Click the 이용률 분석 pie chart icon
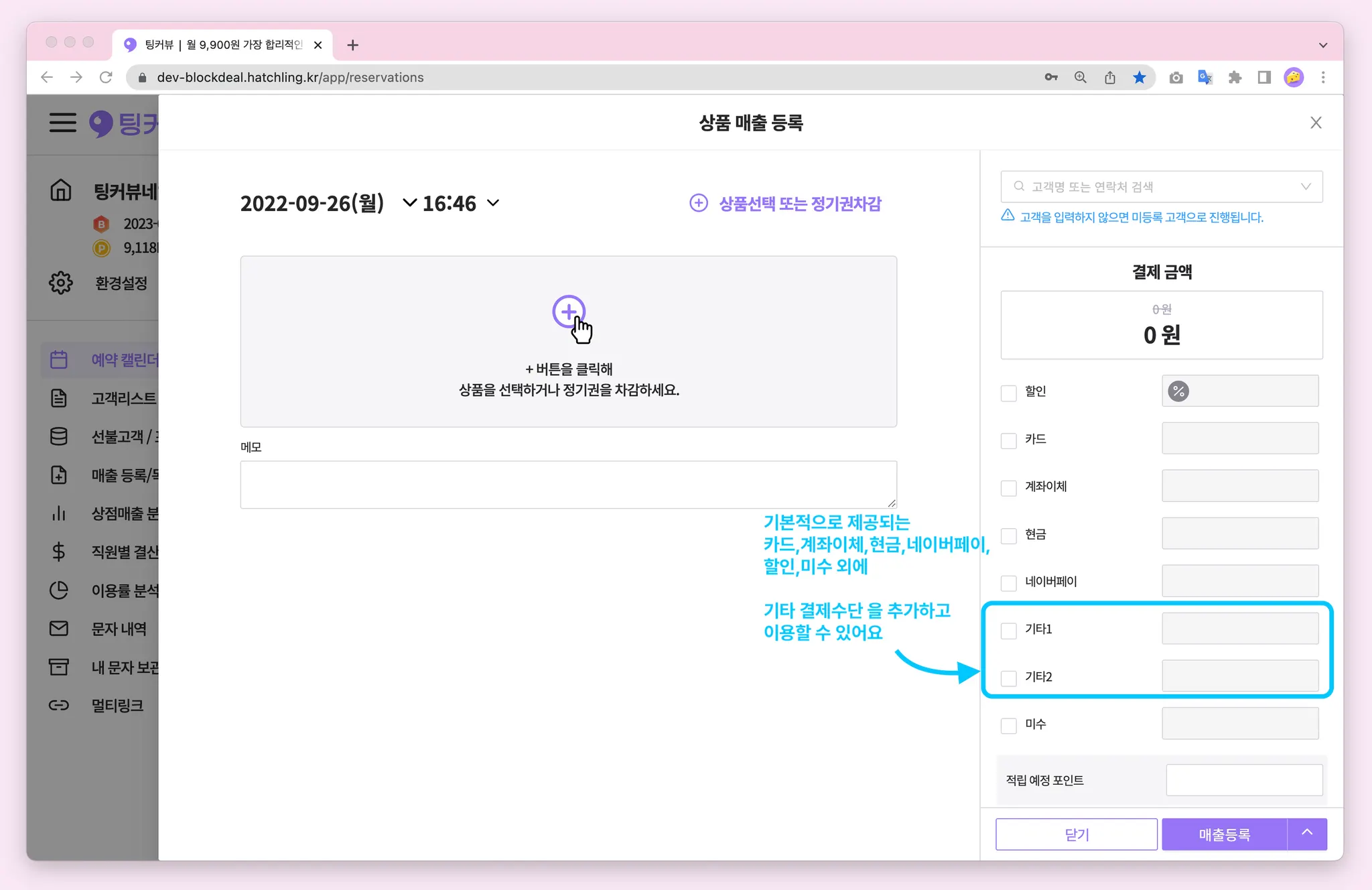The width and height of the screenshot is (1372, 890). pyautogui.click(x=59, y=590)
